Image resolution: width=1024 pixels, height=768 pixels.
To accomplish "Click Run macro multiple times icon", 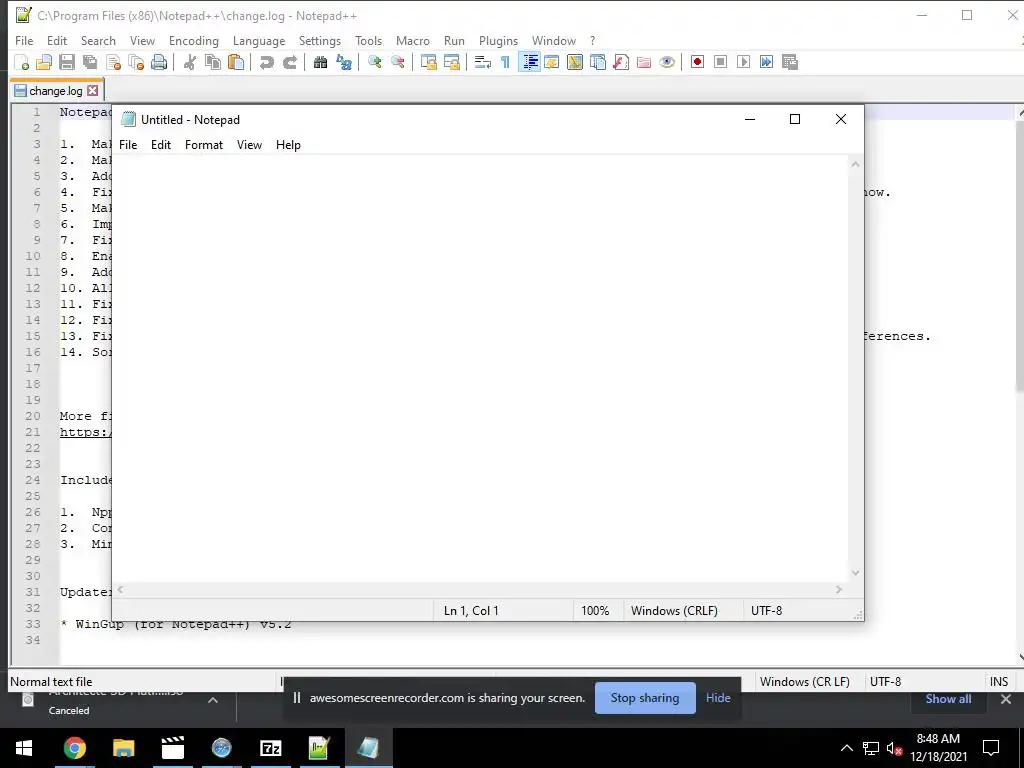I will pos(766,62).
